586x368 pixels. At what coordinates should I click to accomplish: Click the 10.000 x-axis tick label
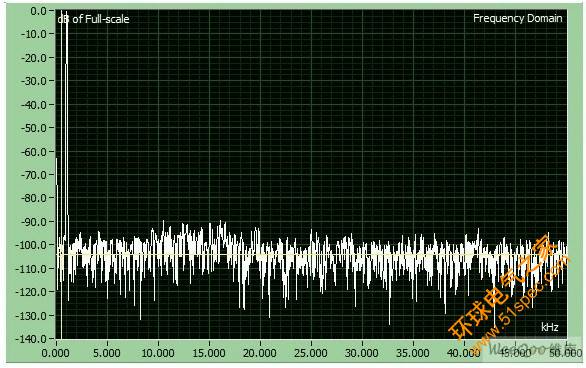158,353
